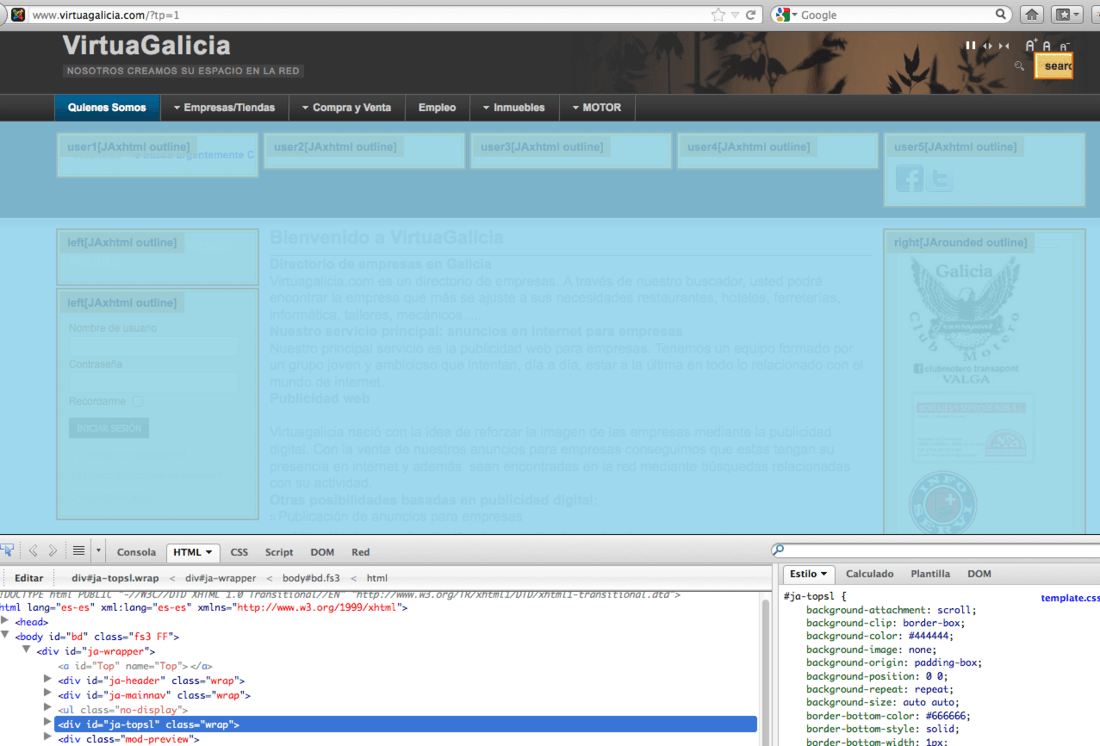Pause layout toggle icon in site header
Image resolution: width=1100 pixels, height=746 pixels.
pos(970,46)
